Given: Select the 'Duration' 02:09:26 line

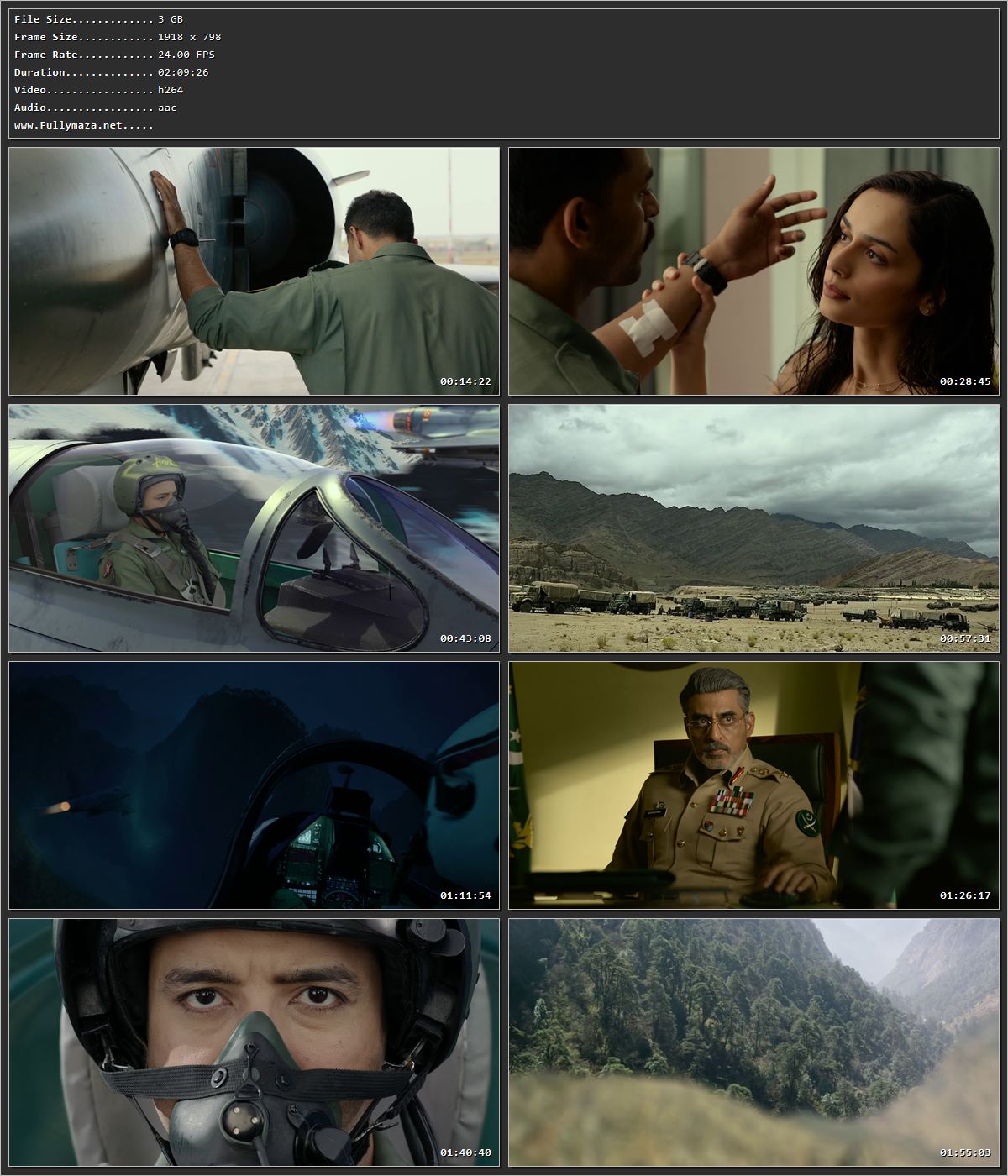Looking at the screenshot, I should [112, 72].
